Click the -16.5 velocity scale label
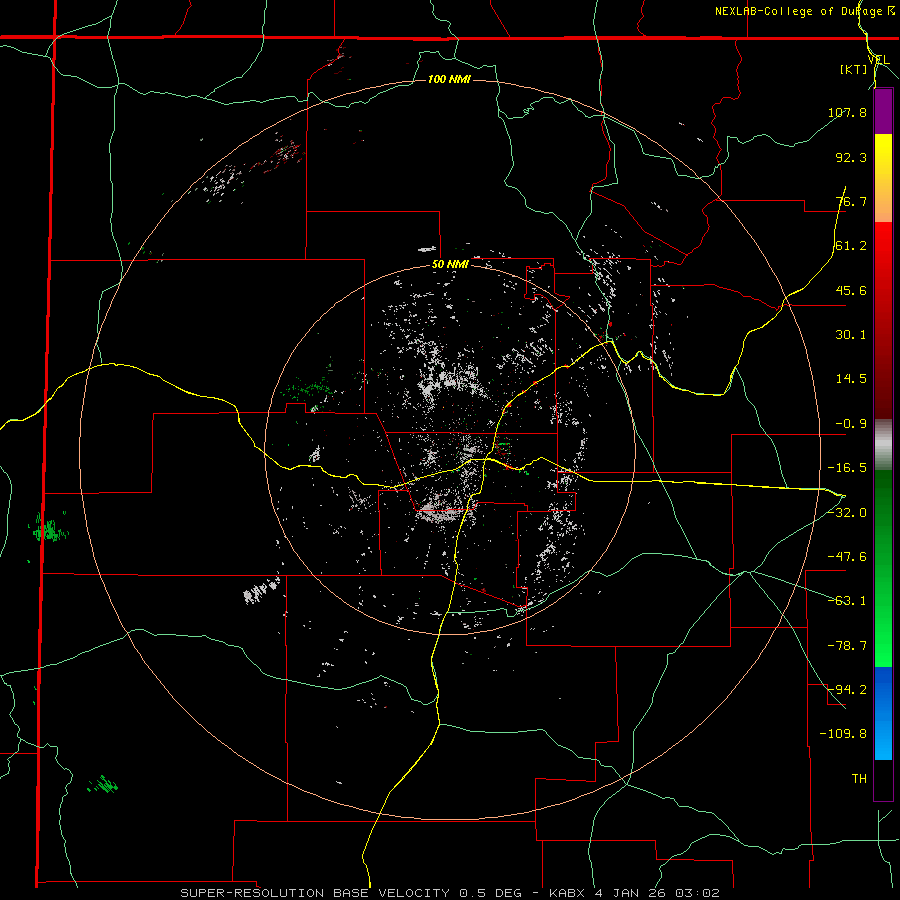900x900 pixels. click(847, 468)
